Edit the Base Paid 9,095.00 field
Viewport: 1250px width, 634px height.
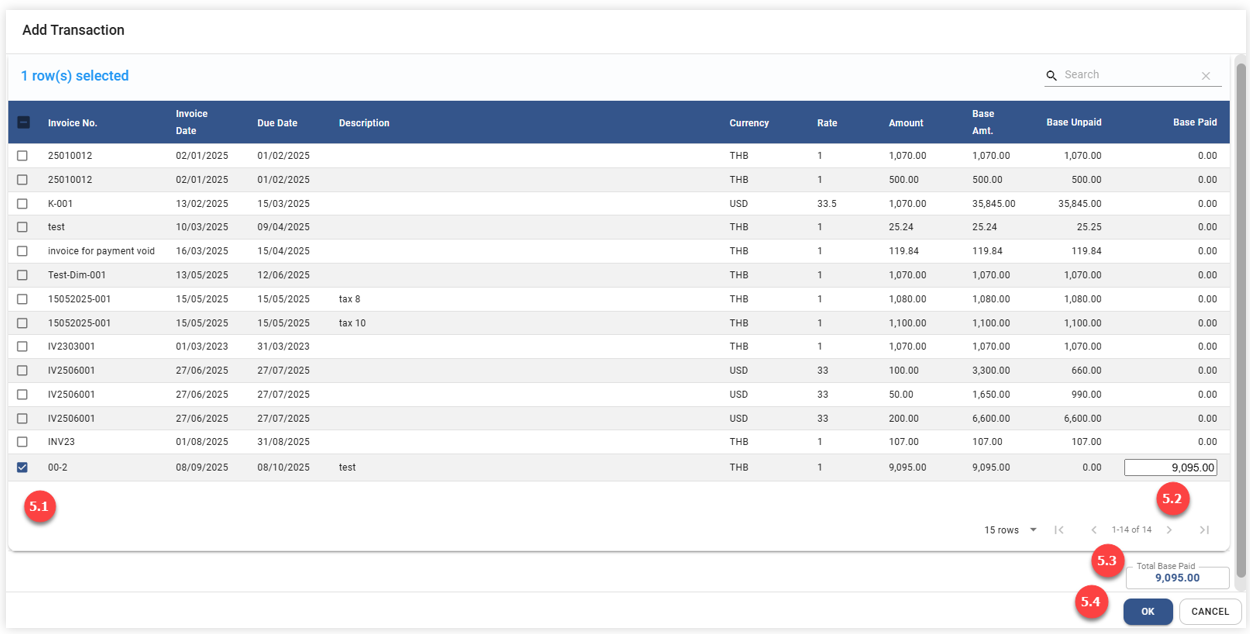click(x=1170, y=467)
